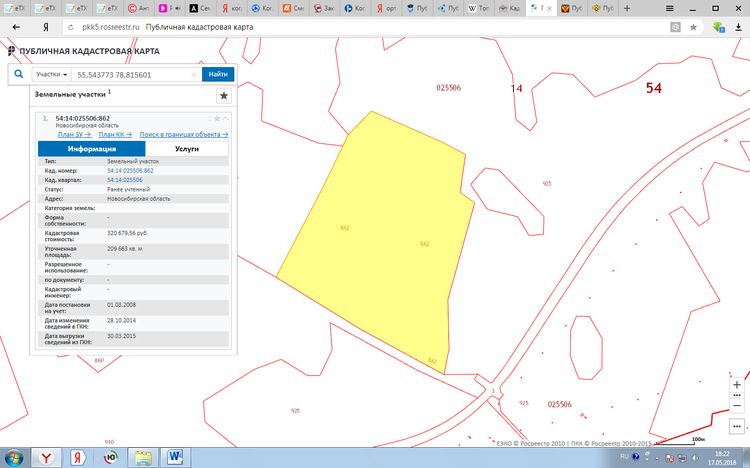Image resolution: width=750 pixels, height=468 pixels.
Task: Open the Ю application taskbar icon
Action: click(110, 458)
